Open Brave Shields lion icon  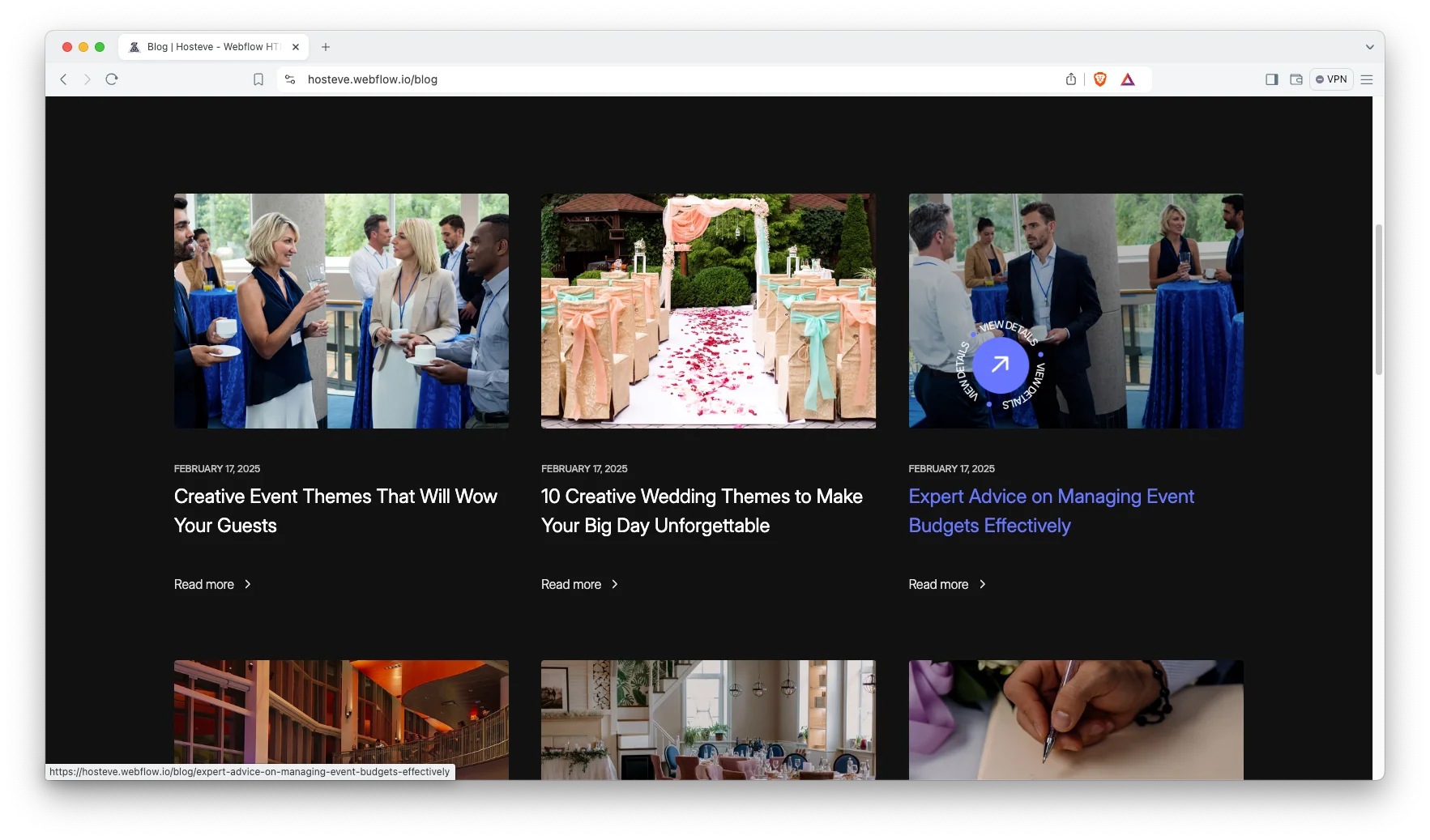pos(1099,79)
